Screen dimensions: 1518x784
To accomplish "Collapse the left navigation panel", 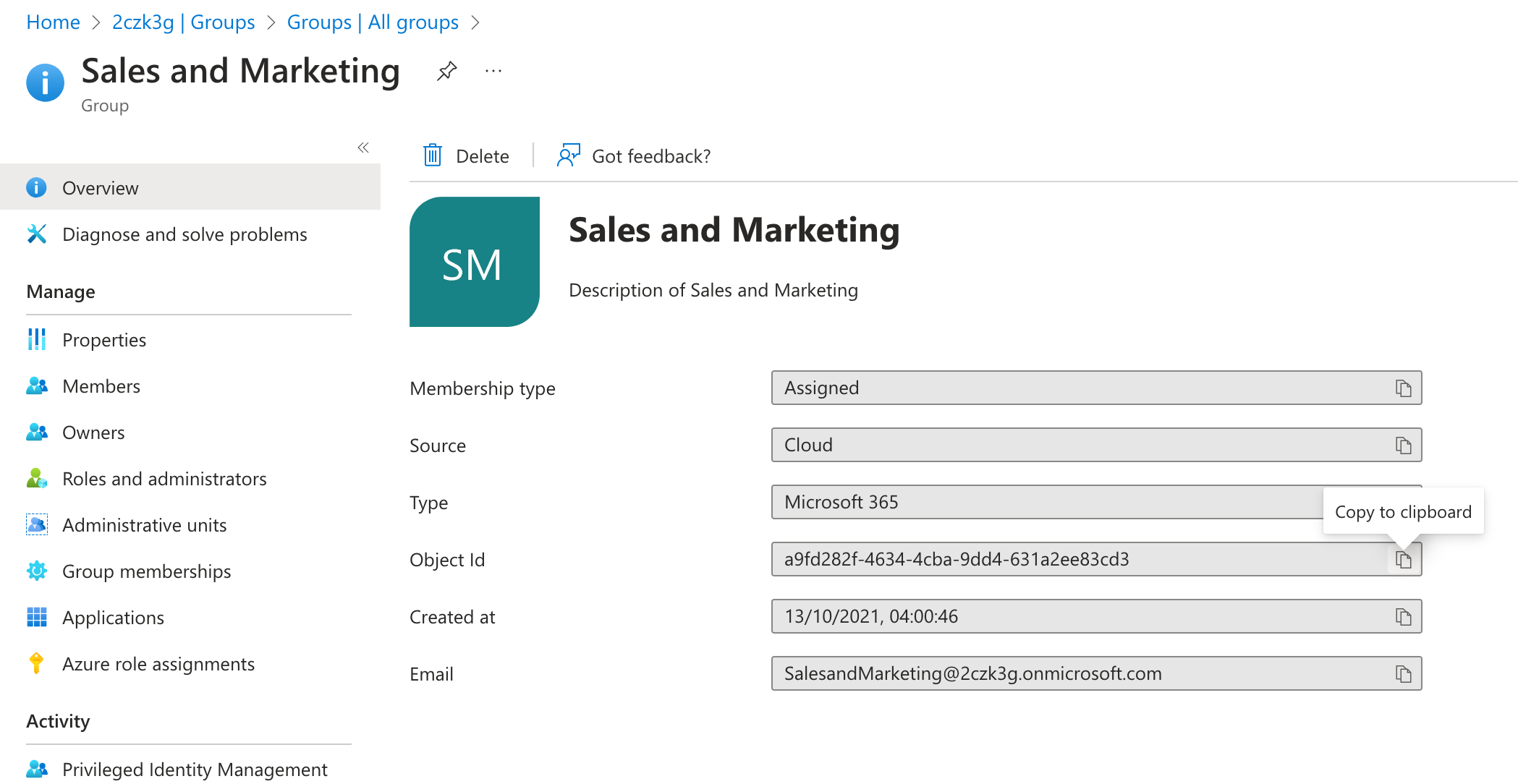I will [x=363, y=147].
